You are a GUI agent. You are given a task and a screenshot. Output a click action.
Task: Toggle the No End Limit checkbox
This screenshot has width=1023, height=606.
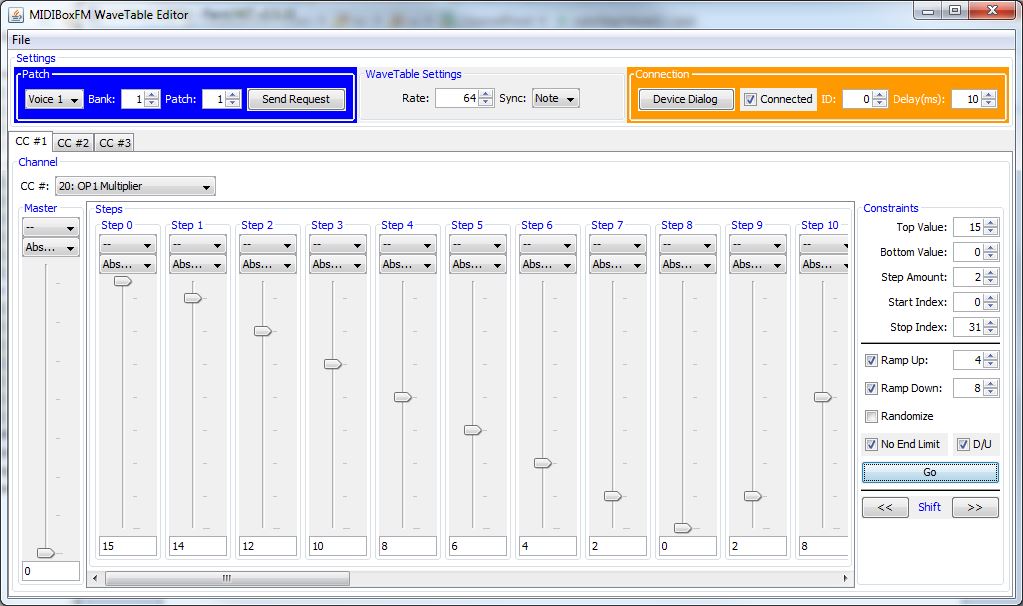(x=871, y=444)
